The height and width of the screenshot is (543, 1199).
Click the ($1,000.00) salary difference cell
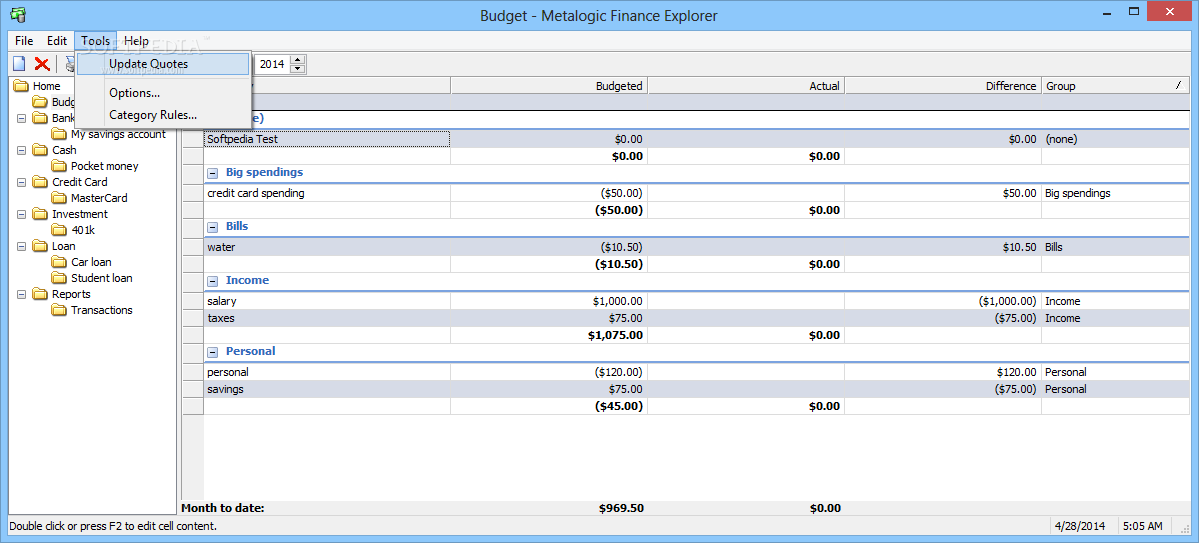click(x=944, y=301)
